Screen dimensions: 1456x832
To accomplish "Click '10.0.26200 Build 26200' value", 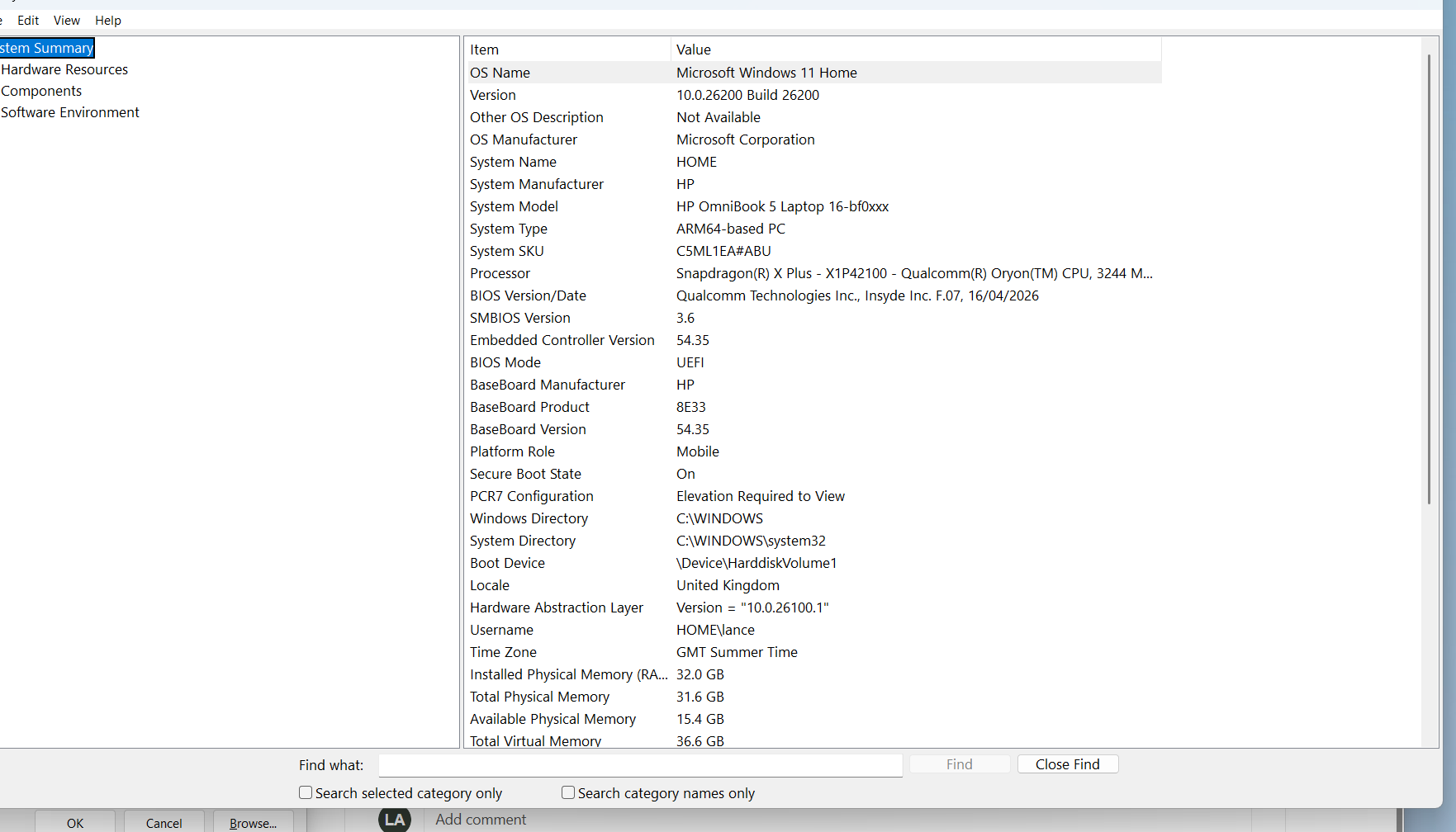I will tap(747, 95).
